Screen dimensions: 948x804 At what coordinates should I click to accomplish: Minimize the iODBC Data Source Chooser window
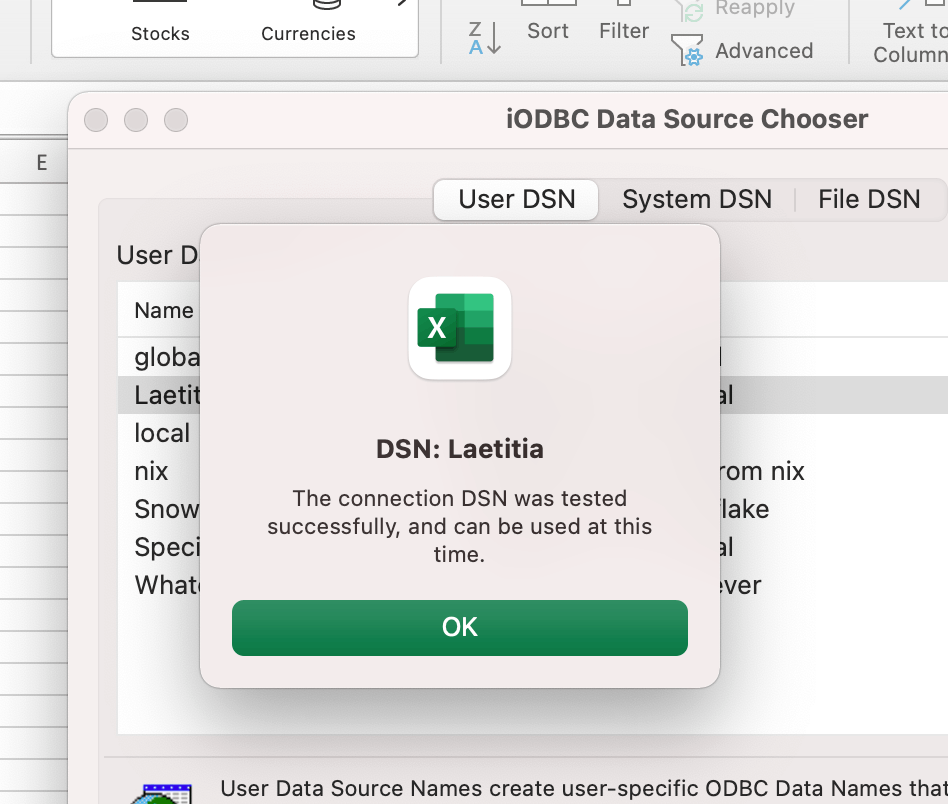(136, 120)
